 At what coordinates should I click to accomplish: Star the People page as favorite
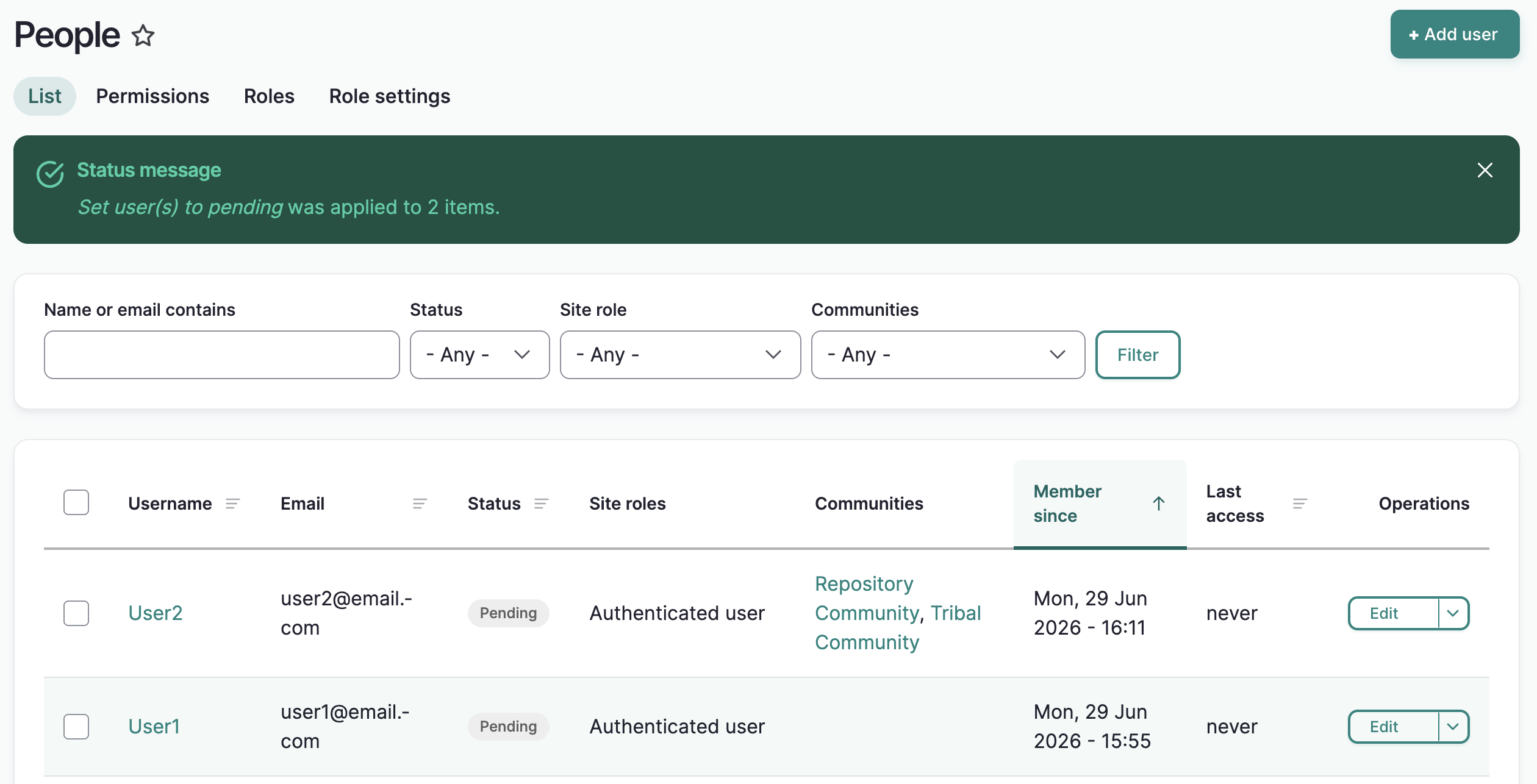coord(143,35)
